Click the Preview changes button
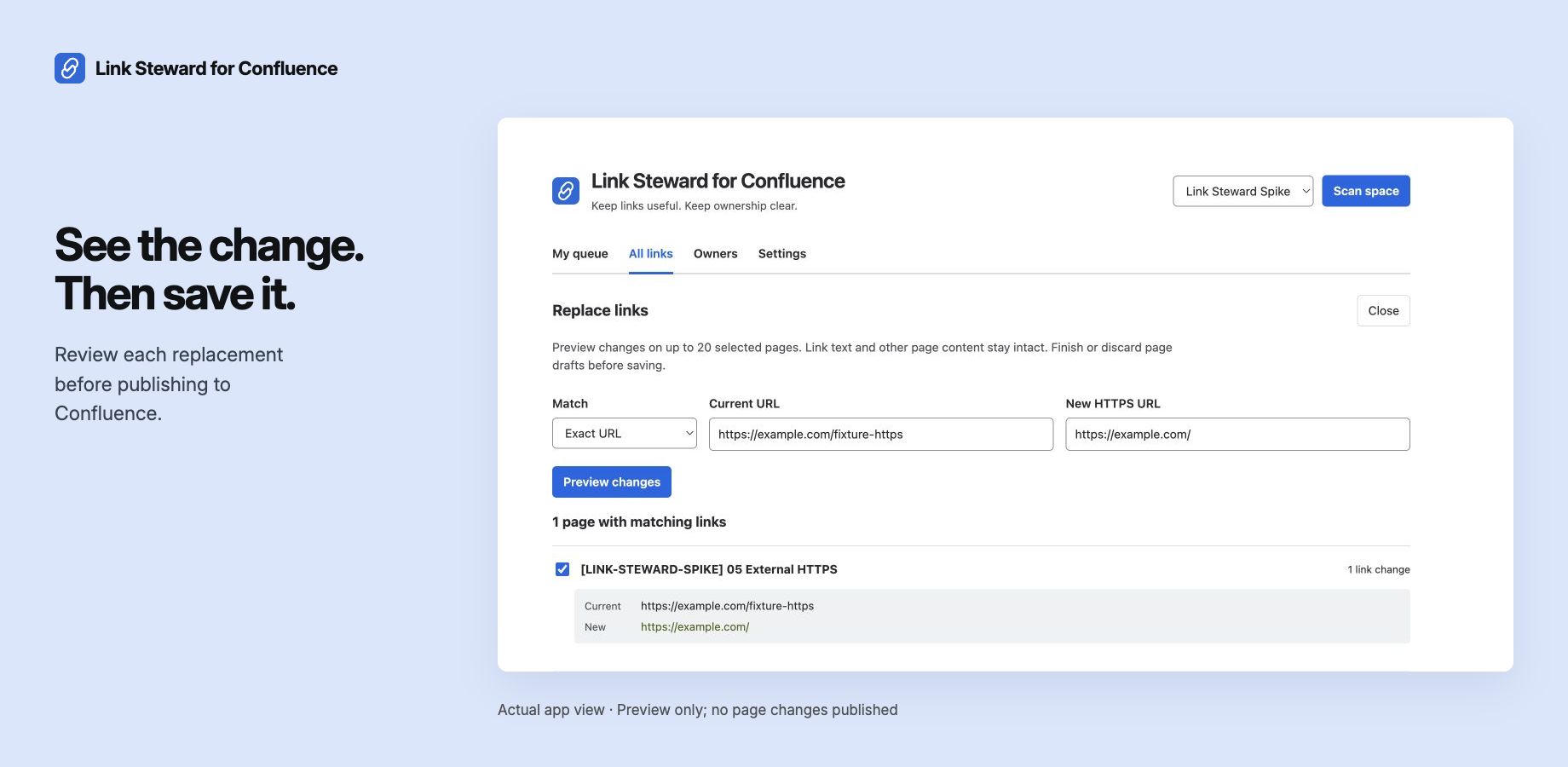 pos(612,482)
